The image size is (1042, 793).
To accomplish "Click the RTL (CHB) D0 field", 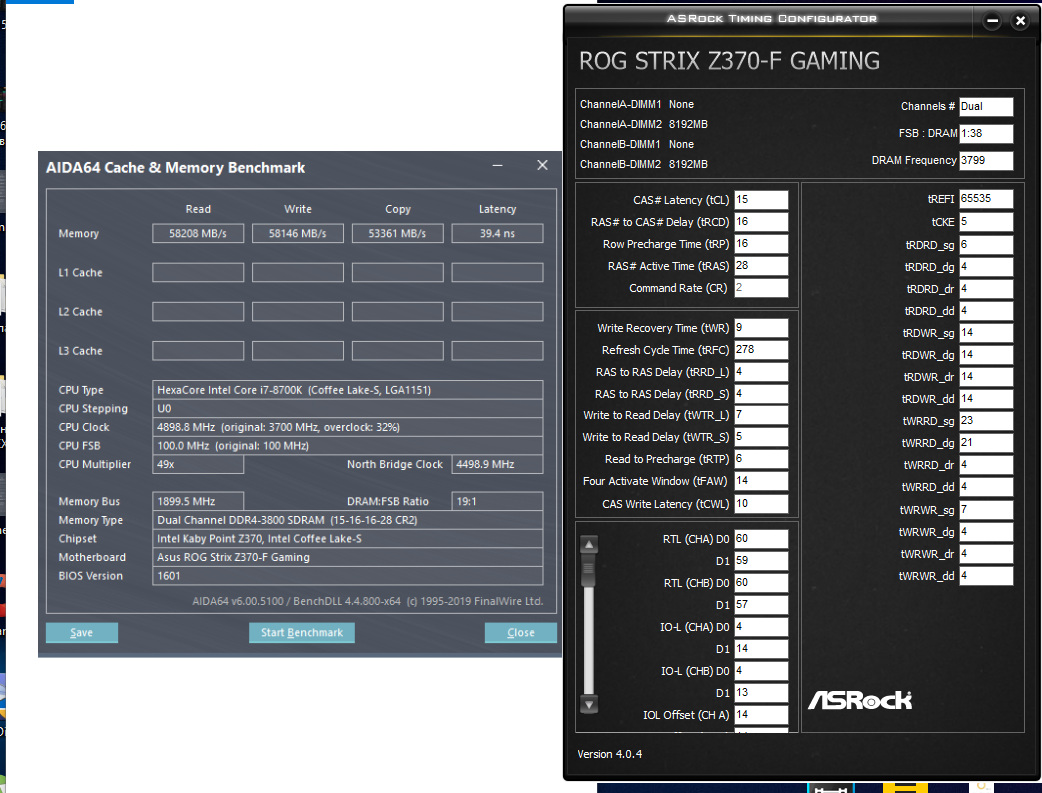I will click(761, 582).
